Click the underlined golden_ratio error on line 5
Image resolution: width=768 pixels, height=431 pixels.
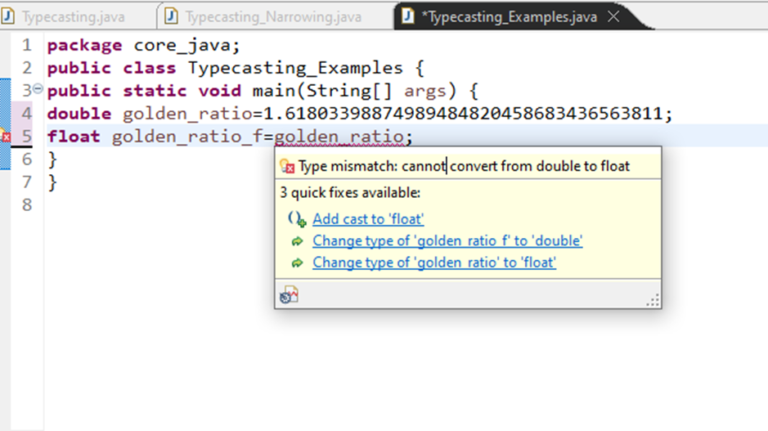click(339, 136)
